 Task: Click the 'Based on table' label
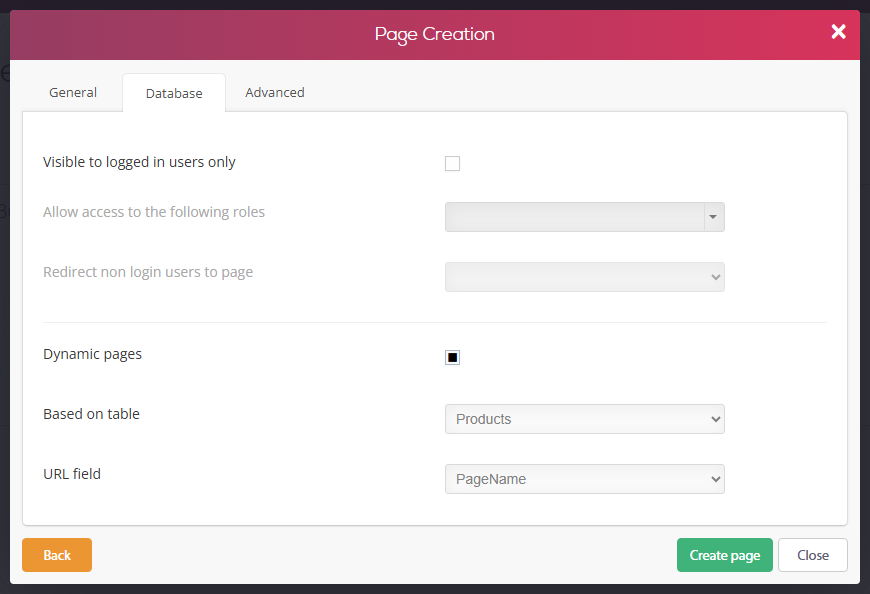tap(92, 414)
